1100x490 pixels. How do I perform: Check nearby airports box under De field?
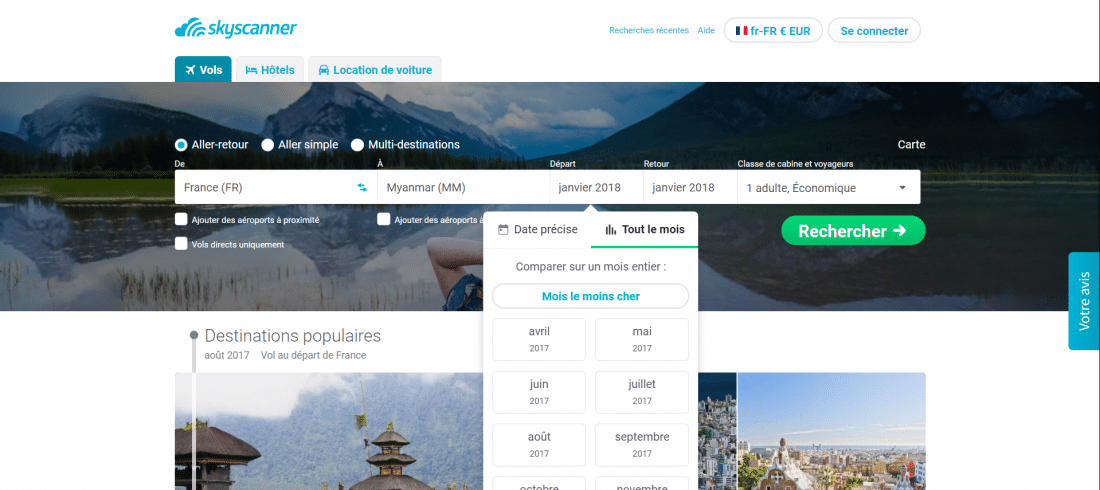[x=181, y=220]
